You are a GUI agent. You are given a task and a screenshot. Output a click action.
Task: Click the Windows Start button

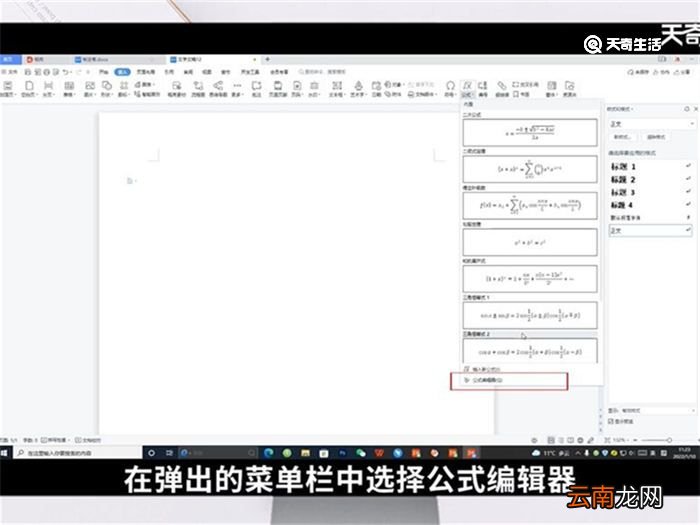4,453
